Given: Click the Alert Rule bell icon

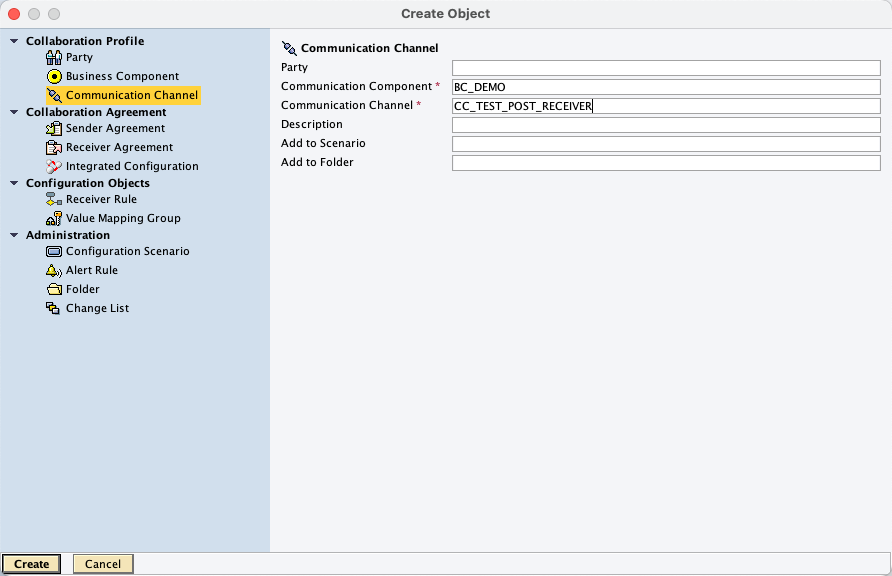Looking at the screenshot, I should 54,270.
